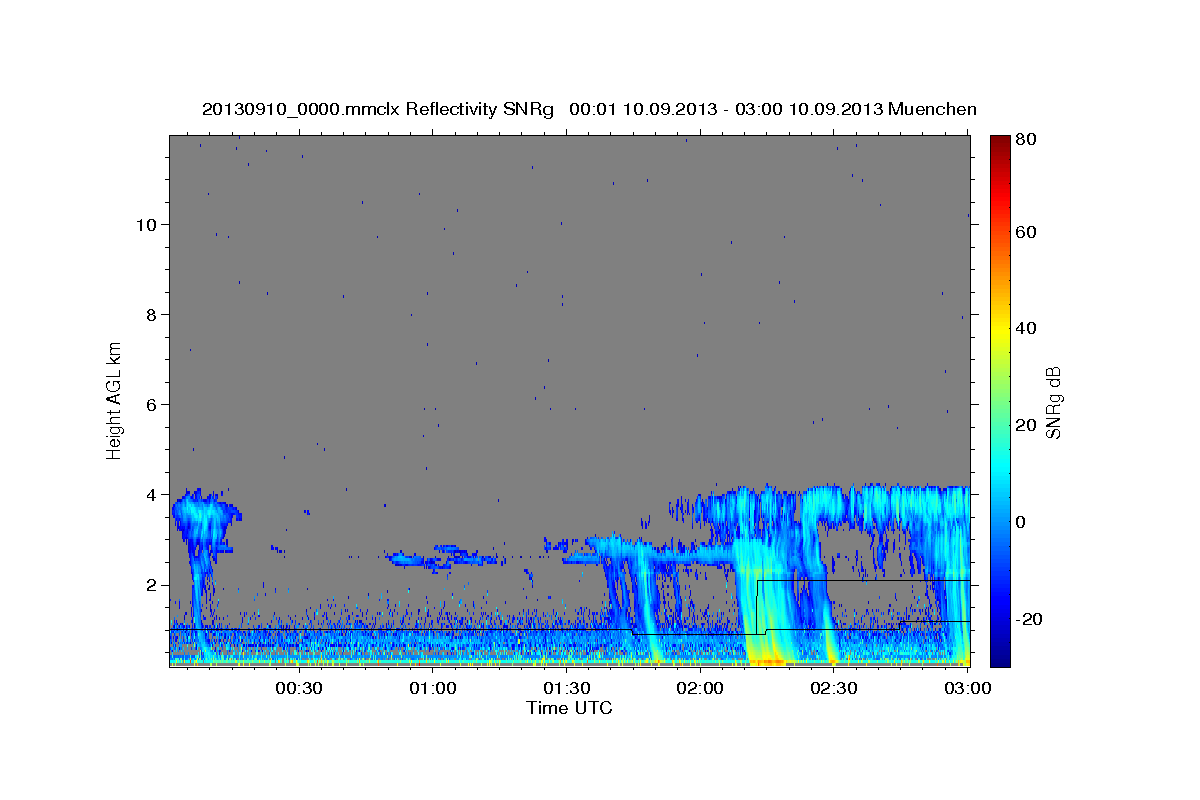Click the colorbar value "80"
The image size is (1200, 800).
pyautogui.click(x=1025, y=140)
